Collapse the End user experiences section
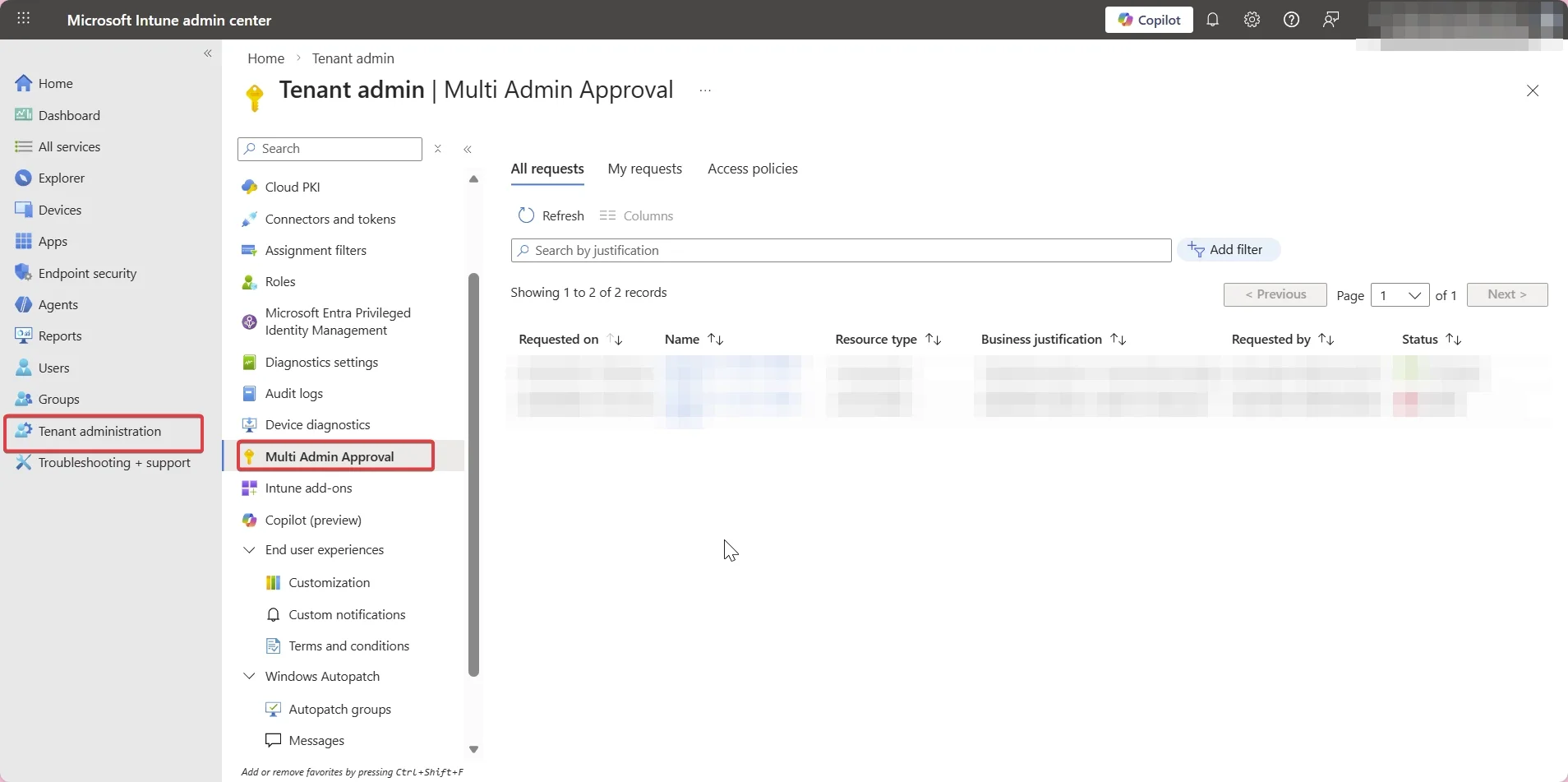The height and width of the screenshot is (782, 1568). pyautogui.click(x=249, y=549)
